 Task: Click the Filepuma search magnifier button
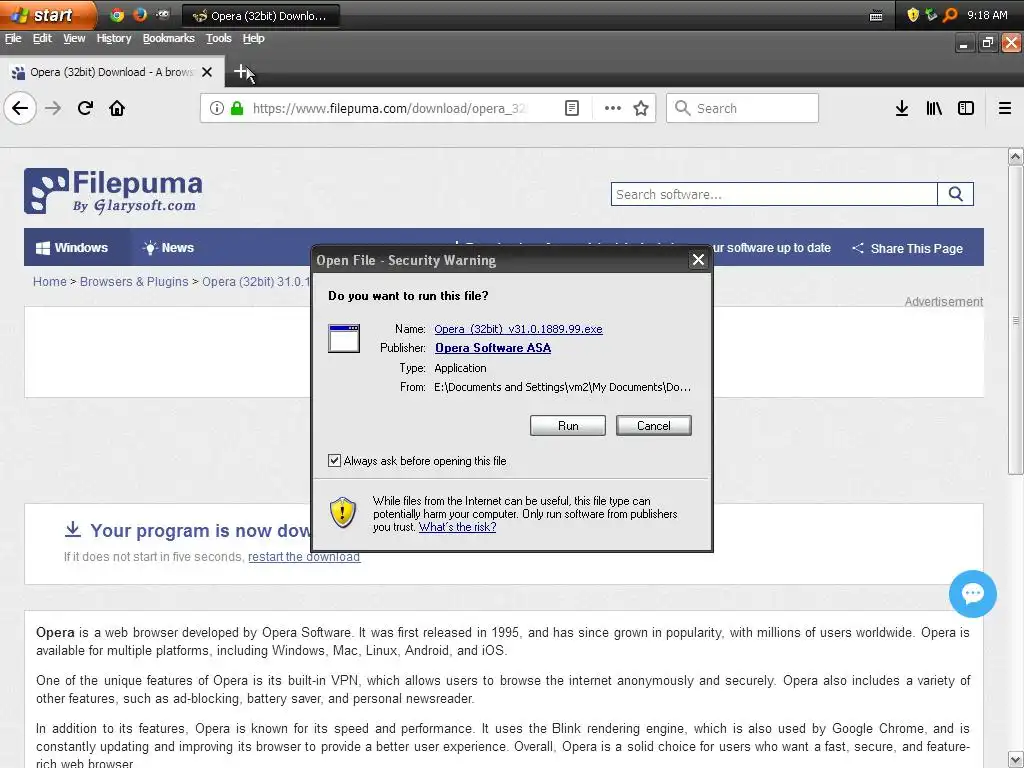pyautogui.click(x=955, y=194)
